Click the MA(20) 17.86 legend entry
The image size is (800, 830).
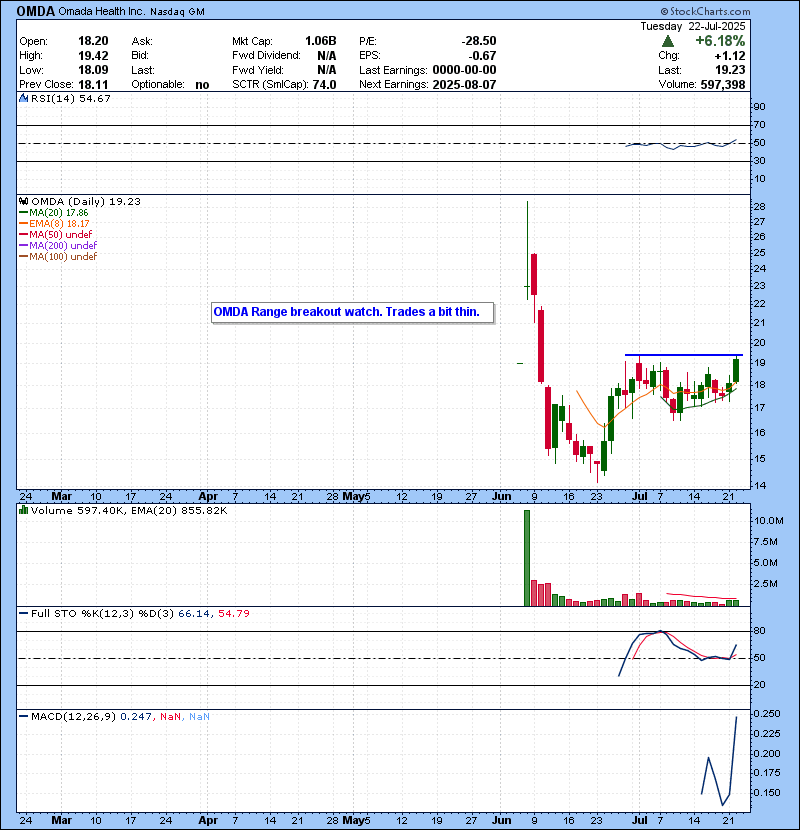54,212
